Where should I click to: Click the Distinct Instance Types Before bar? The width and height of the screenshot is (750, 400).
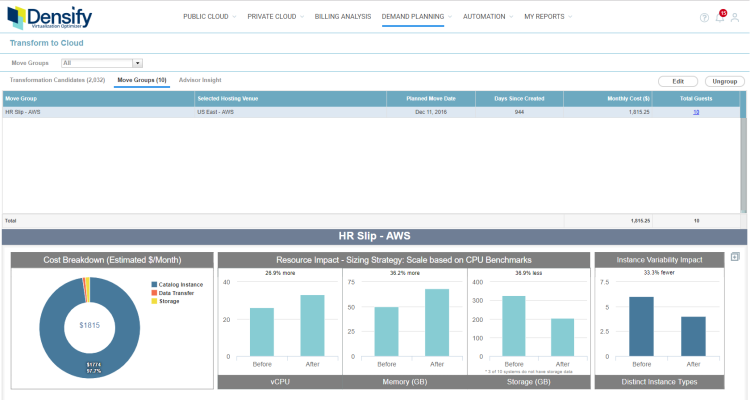coord(641,327)
